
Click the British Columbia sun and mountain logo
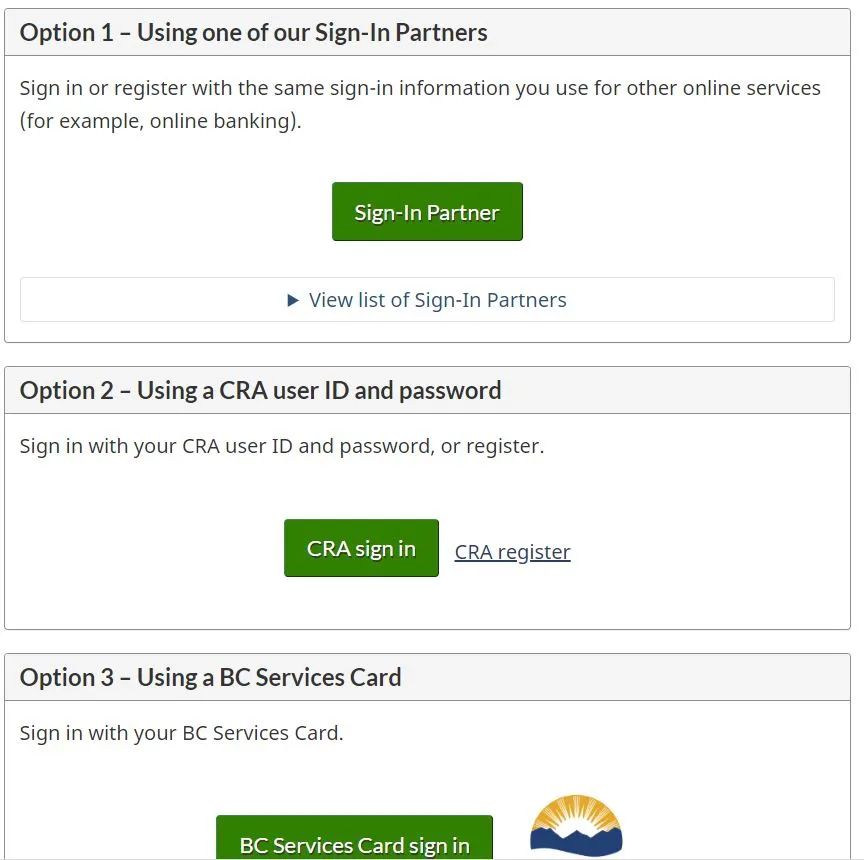click(x=576, y=825)
